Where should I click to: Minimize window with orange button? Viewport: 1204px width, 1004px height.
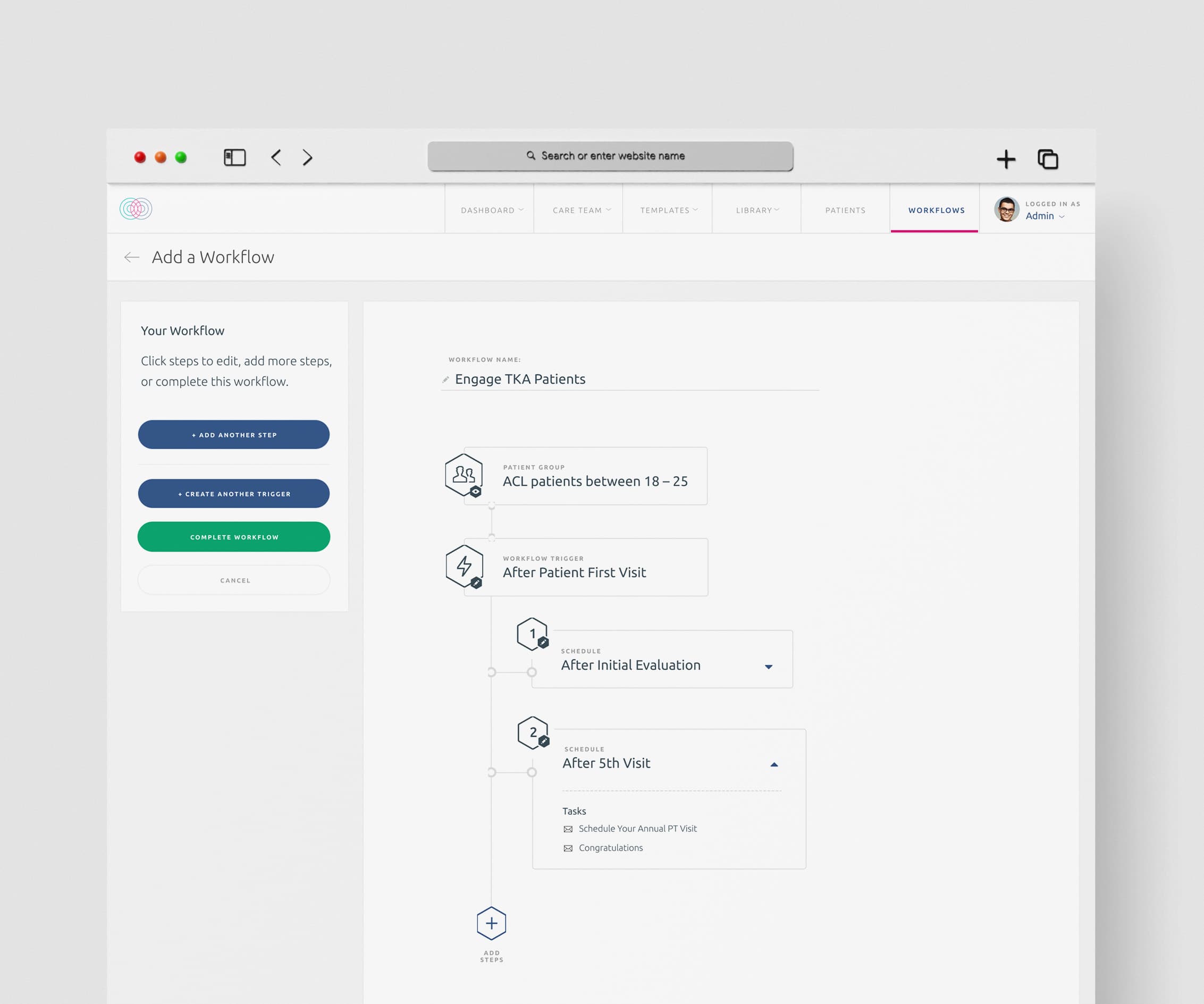(161, 157)
